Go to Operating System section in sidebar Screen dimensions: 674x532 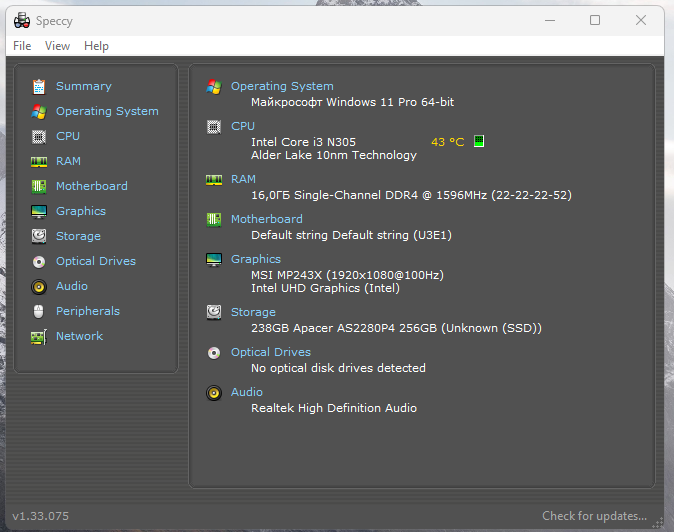(x=107, y=111)
